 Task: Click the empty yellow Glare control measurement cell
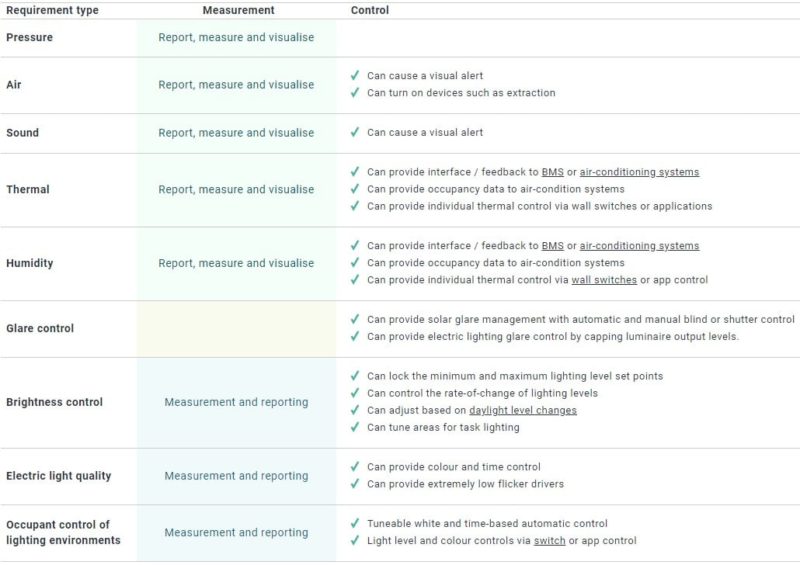[236, 329]
